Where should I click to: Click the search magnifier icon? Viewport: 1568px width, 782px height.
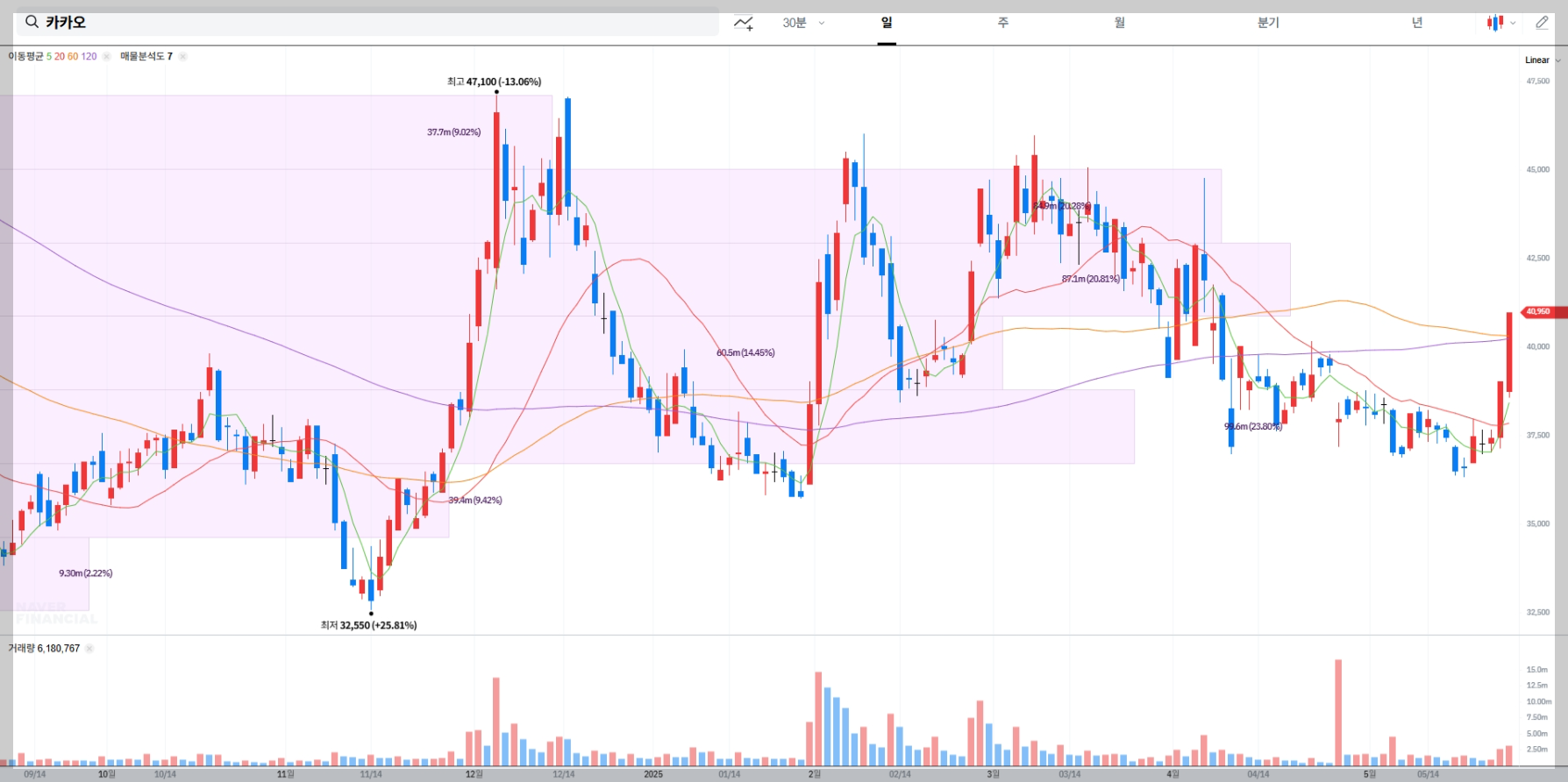(32, 22)
